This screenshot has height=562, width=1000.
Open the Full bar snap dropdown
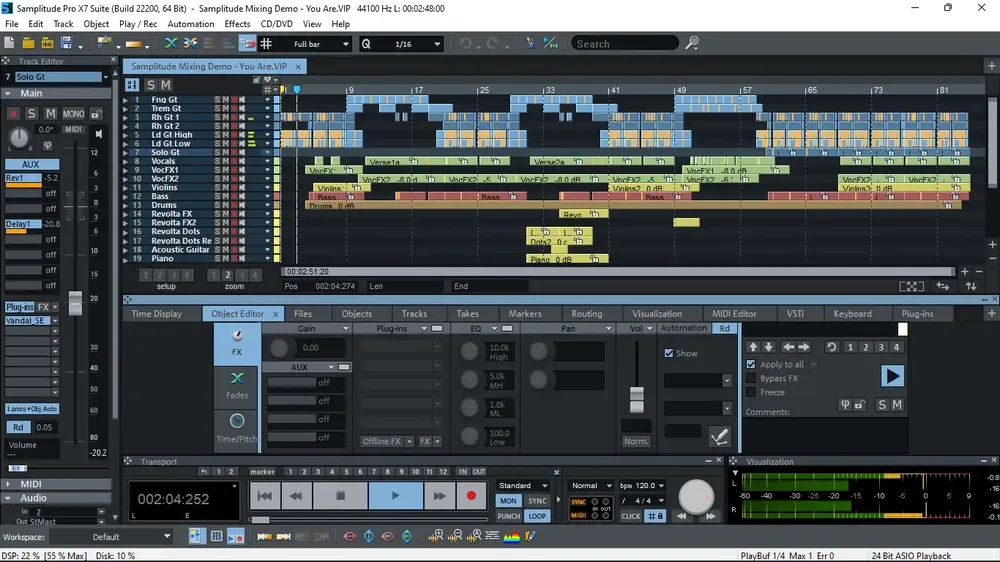coord(319,44)
